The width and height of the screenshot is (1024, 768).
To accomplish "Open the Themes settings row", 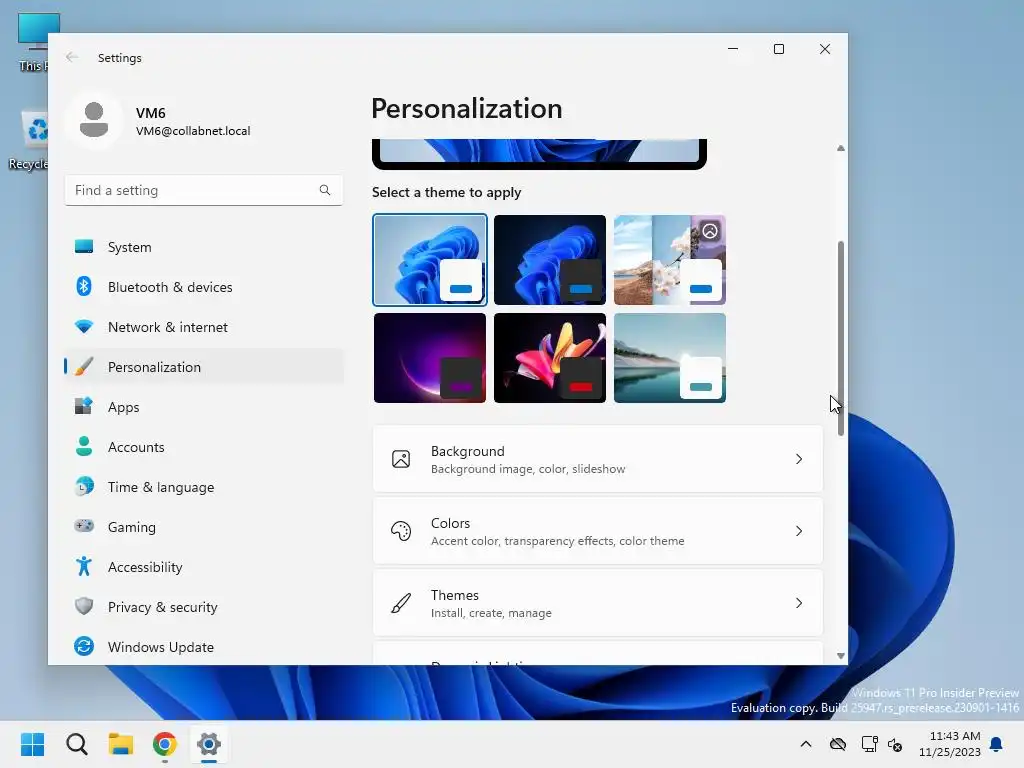I will pyautogui.click(x=598, y=603).
